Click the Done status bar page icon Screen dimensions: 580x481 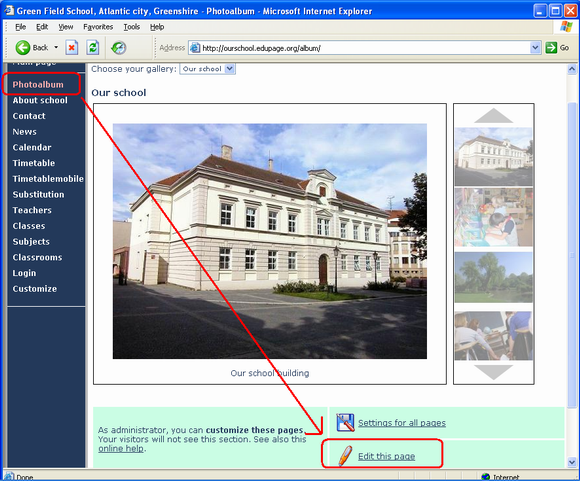(x=9, y=477)
